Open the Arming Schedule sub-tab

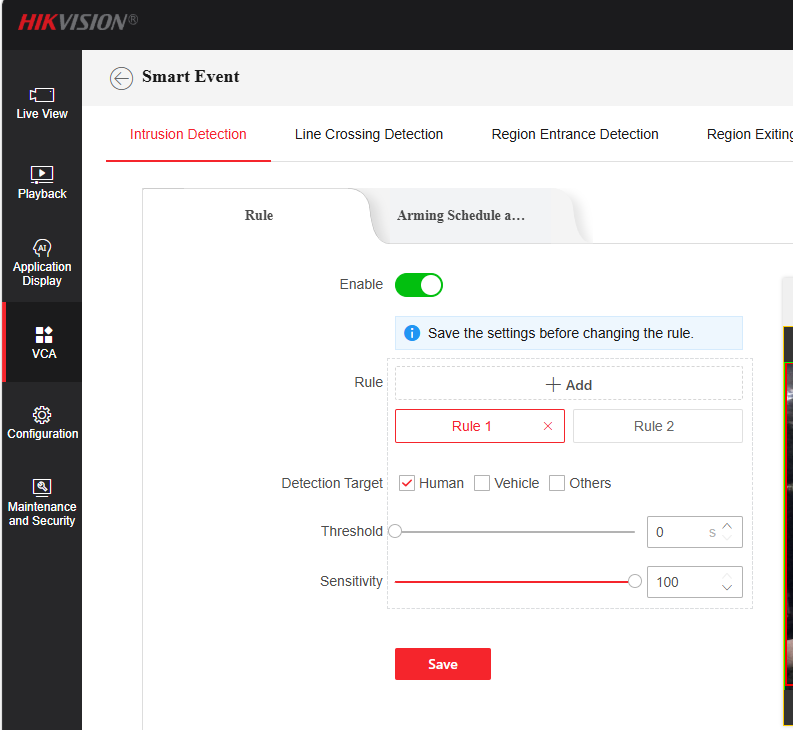click(461, 216)
